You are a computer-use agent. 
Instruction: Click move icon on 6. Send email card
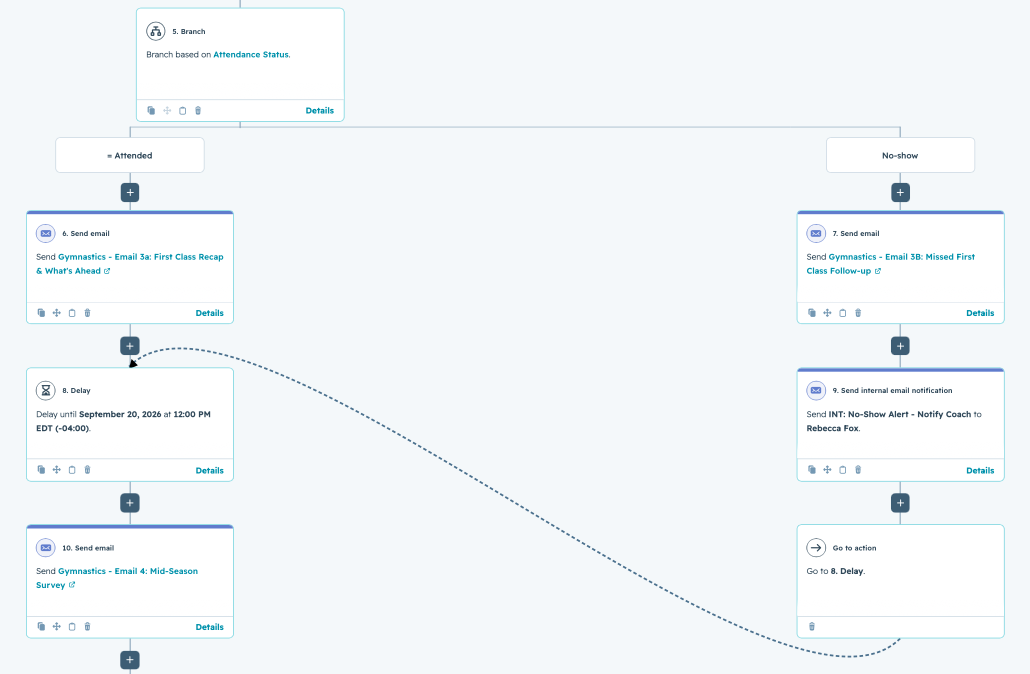(x=56, y=313)
